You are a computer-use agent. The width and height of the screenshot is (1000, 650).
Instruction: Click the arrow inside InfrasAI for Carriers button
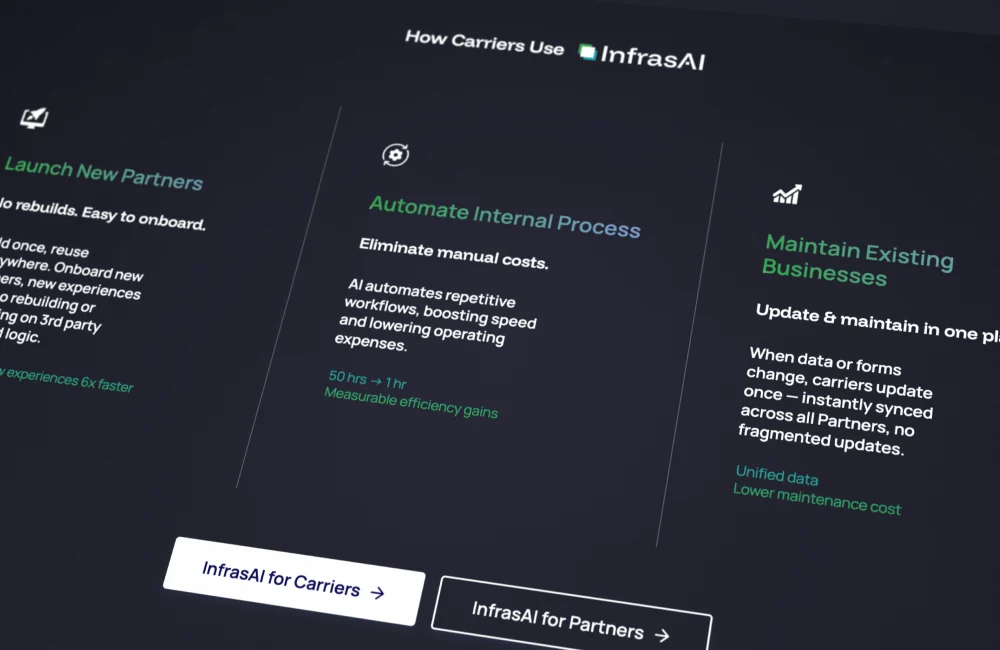[x=378, y=592]
